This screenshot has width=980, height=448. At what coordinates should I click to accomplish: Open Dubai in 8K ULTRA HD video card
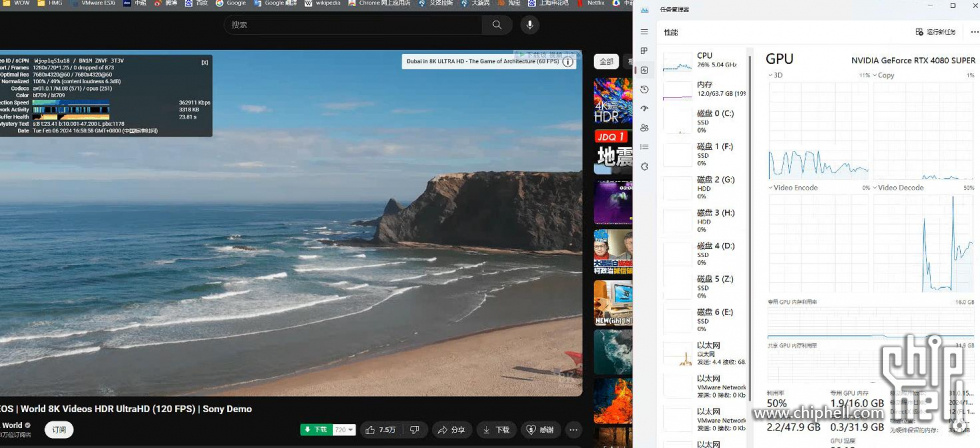[x=489, y=62]
